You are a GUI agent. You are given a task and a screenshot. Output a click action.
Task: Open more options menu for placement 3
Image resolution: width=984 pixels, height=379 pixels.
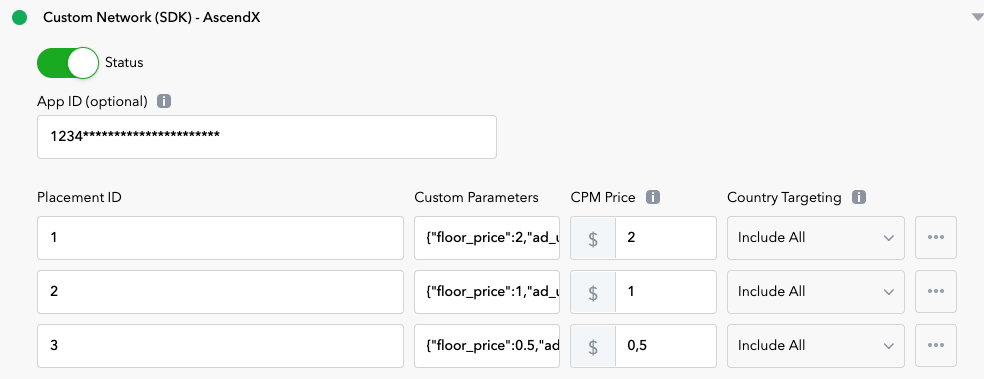point(936,346)
